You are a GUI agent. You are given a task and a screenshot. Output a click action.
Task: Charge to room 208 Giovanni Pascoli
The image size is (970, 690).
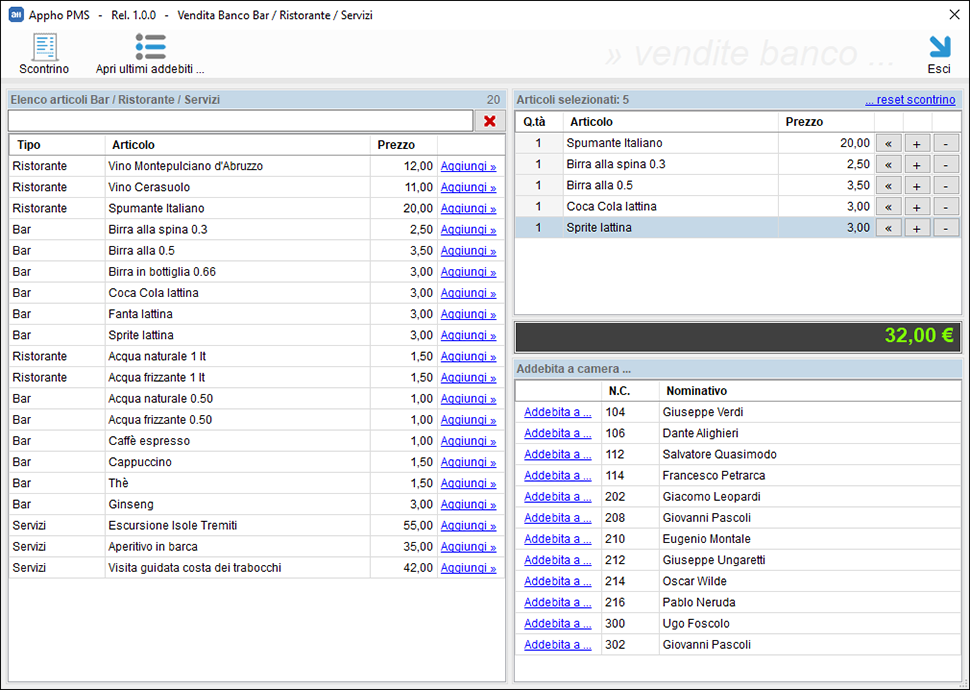[557, 518]
